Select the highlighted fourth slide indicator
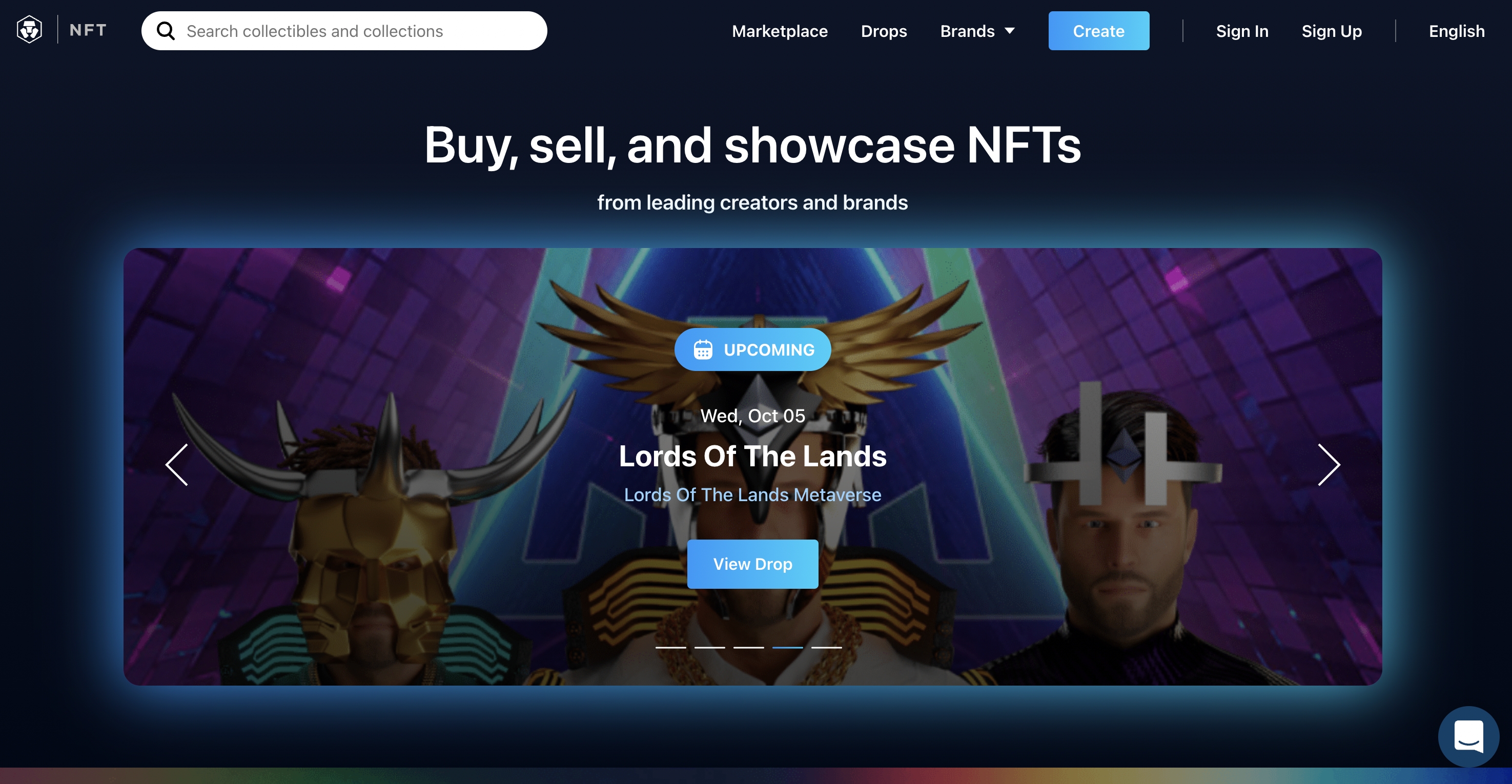This screenshot has width=1512, height=784. [x=787, y=647]
